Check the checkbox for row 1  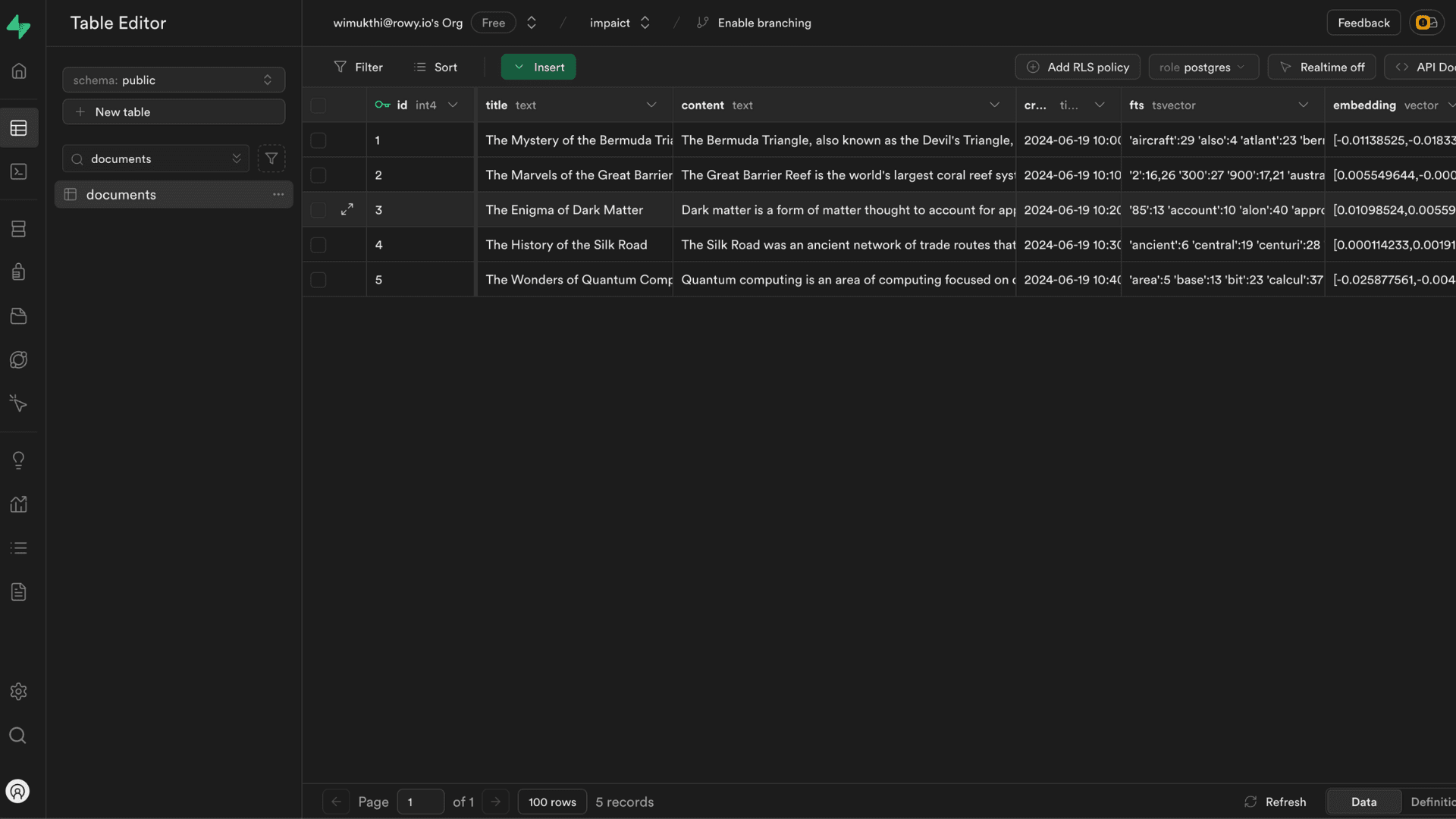(x=318, y=140)
